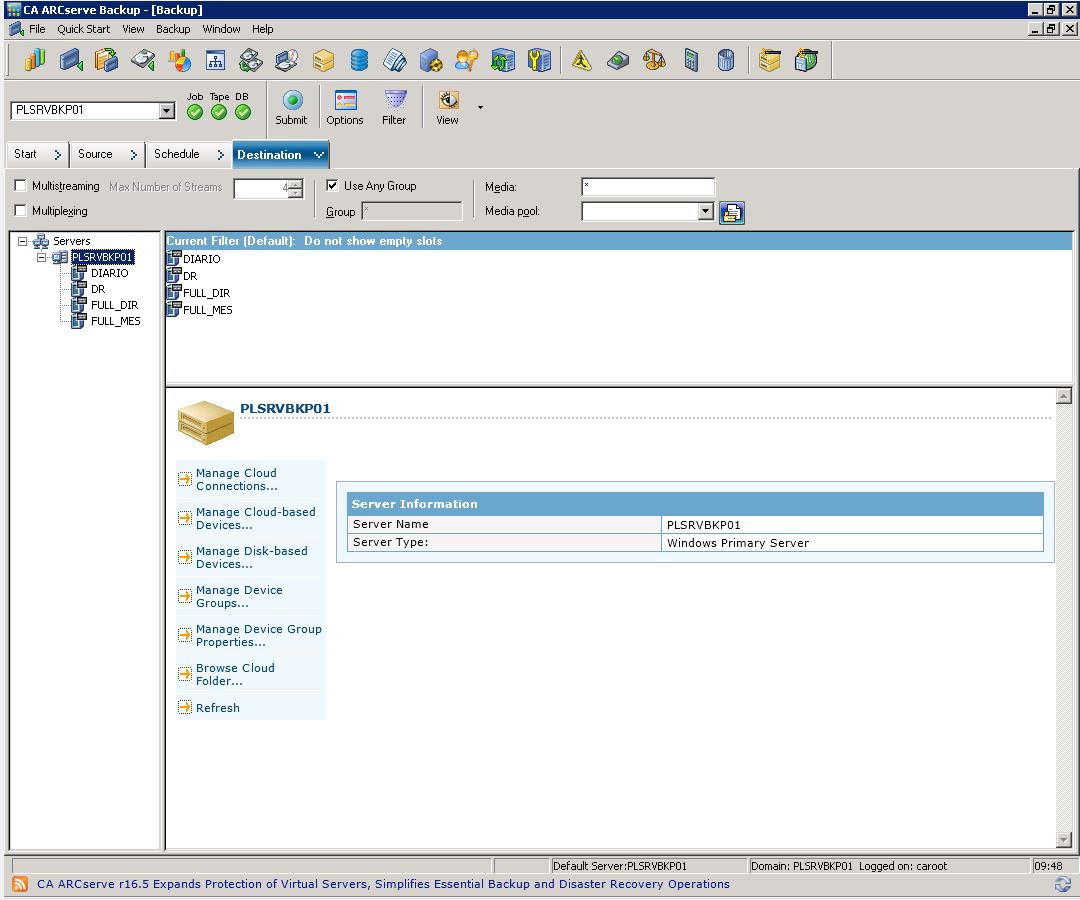Viewport: 1080px width, 900px height.
Task: Open the blue database cylinder icon
Action: 359,61
